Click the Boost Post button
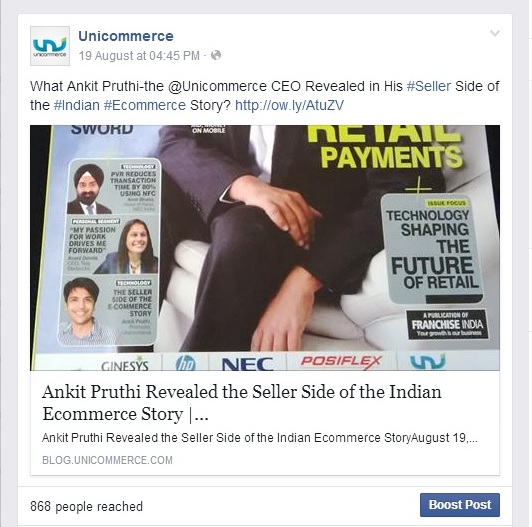 [x=460, y=505]
